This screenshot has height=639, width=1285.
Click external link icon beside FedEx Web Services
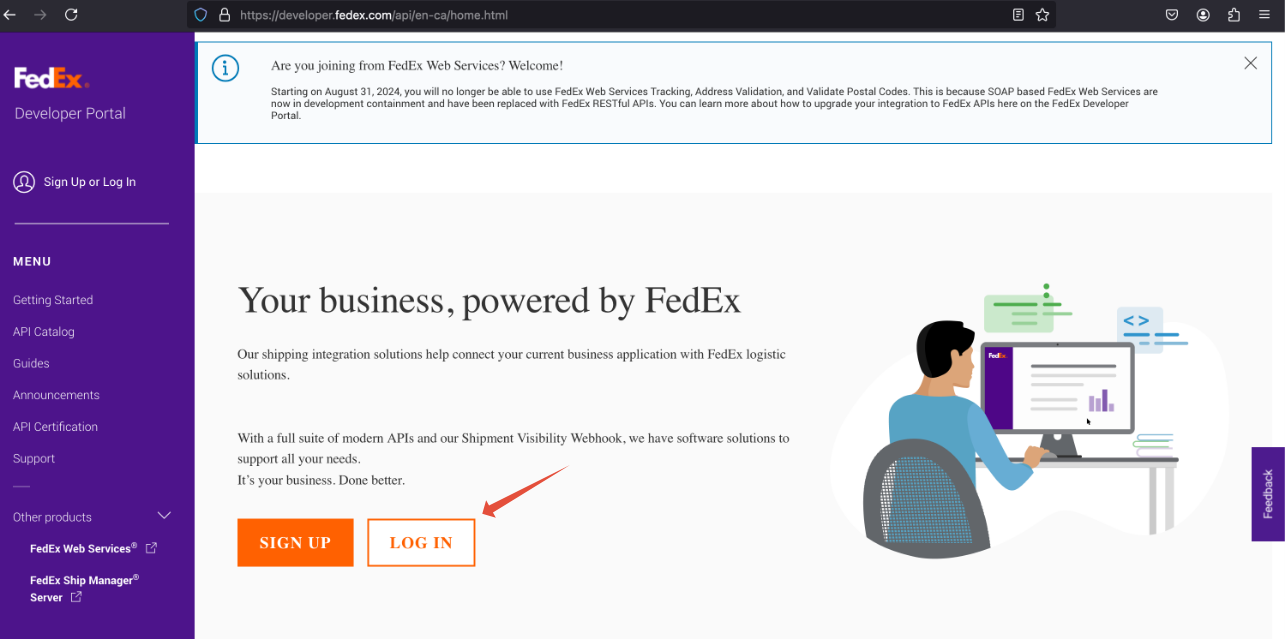[151, 548]
